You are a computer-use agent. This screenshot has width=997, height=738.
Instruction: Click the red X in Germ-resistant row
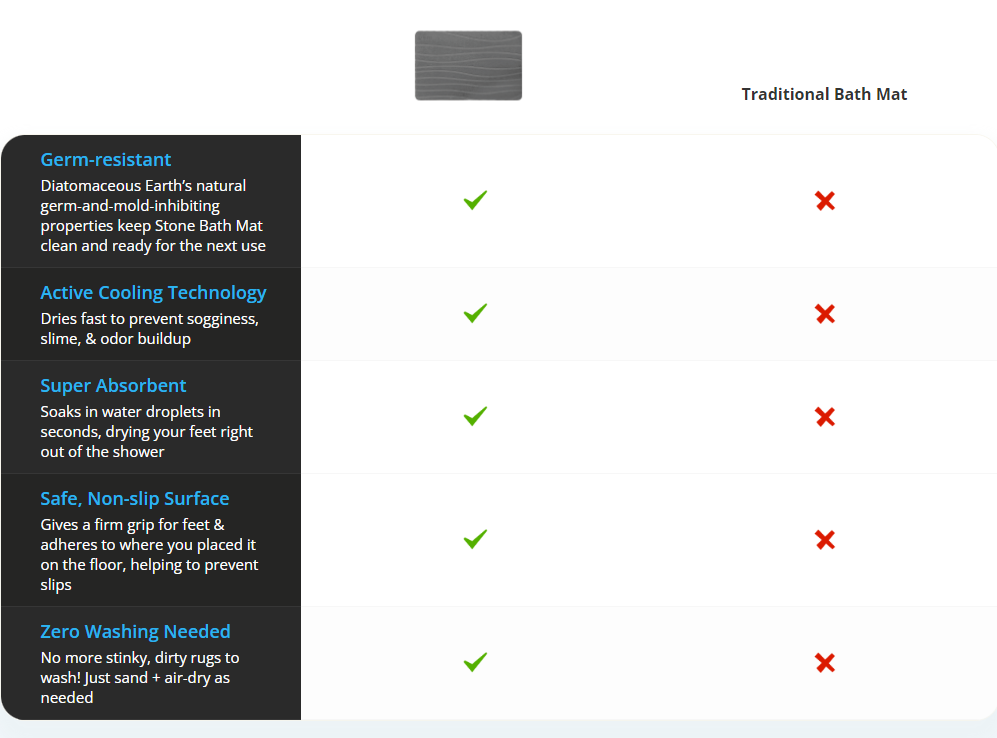coord(824,201)
